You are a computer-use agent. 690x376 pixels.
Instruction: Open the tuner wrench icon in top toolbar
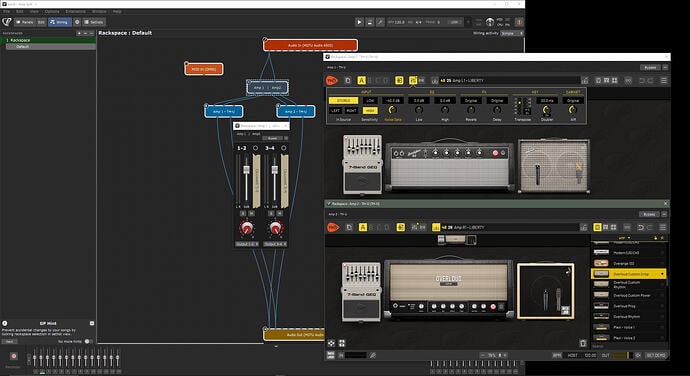click(x=380, y=22)
